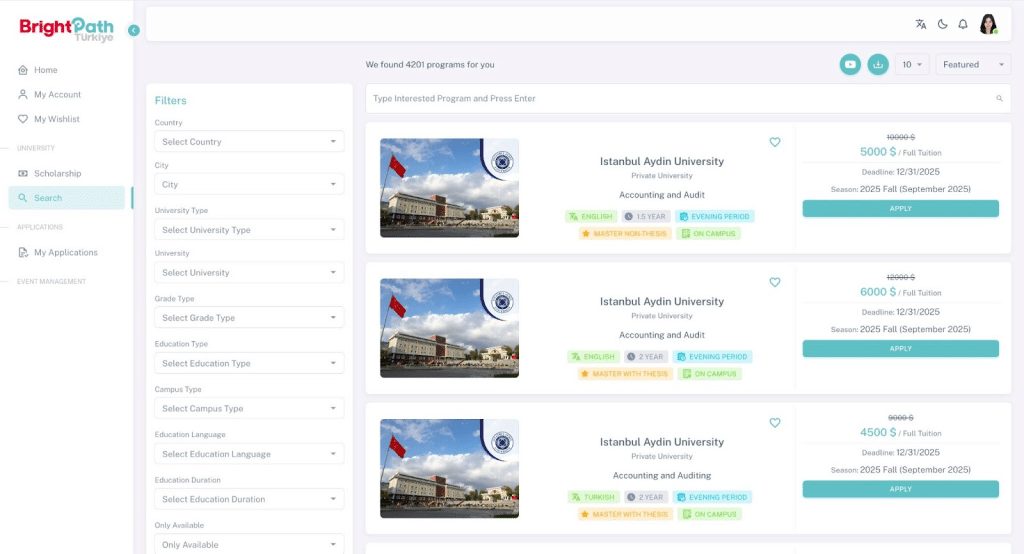Open the user profile avatar
This screenshot has height=554, width=1024.
[x=988, y=24]
